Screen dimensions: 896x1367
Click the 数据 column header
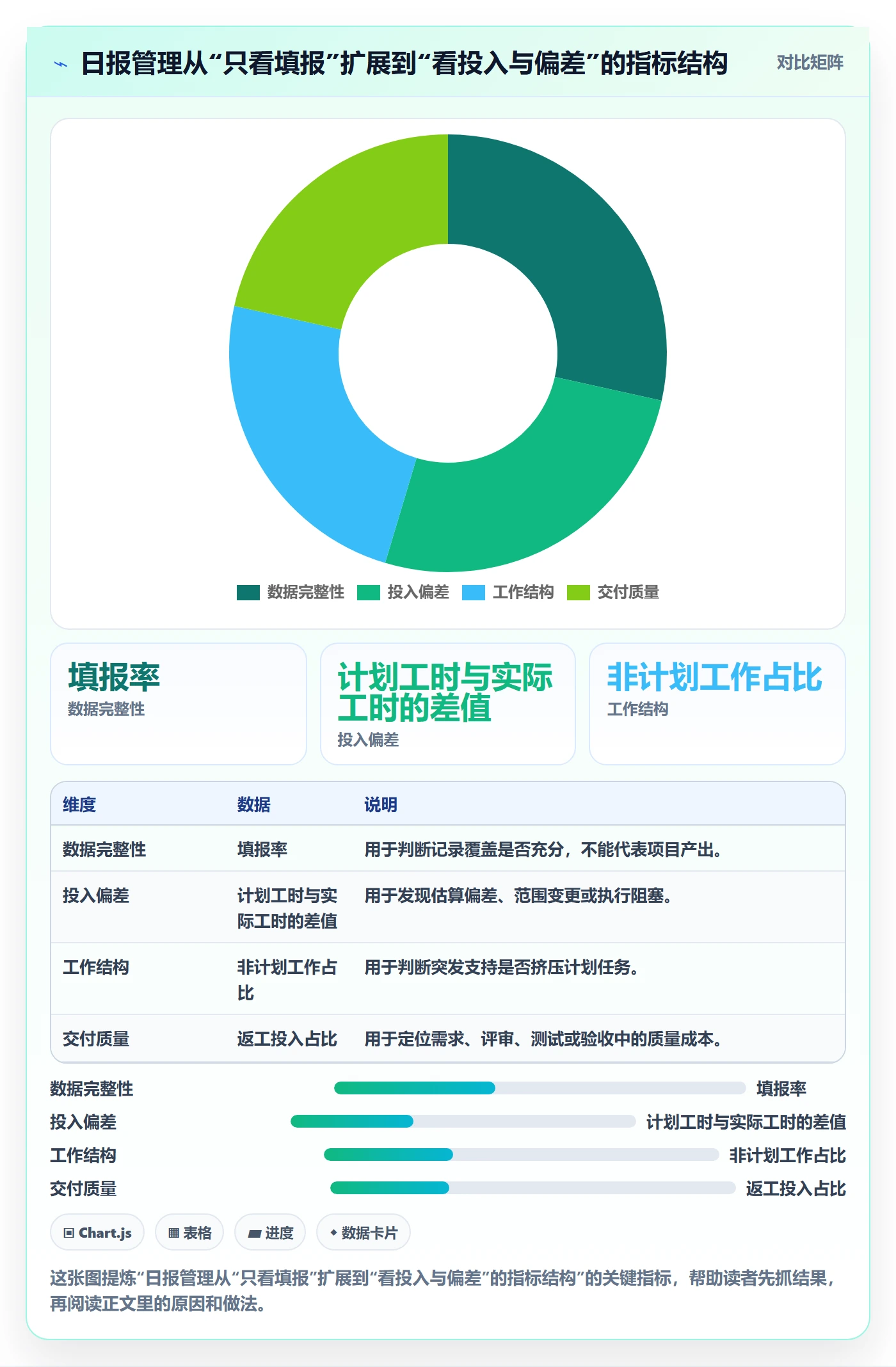[254, 804]
